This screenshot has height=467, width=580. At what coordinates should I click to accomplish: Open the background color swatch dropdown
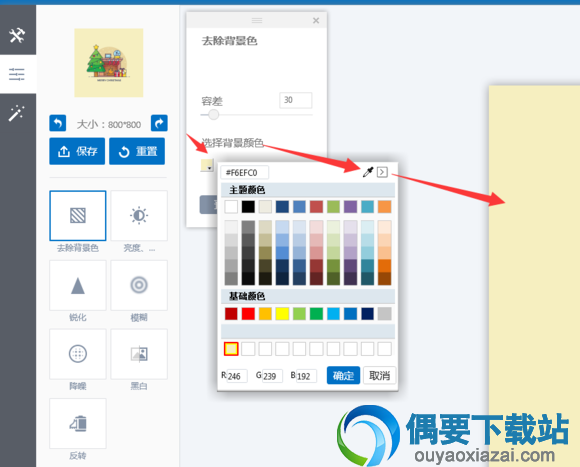tap(207, 165)
